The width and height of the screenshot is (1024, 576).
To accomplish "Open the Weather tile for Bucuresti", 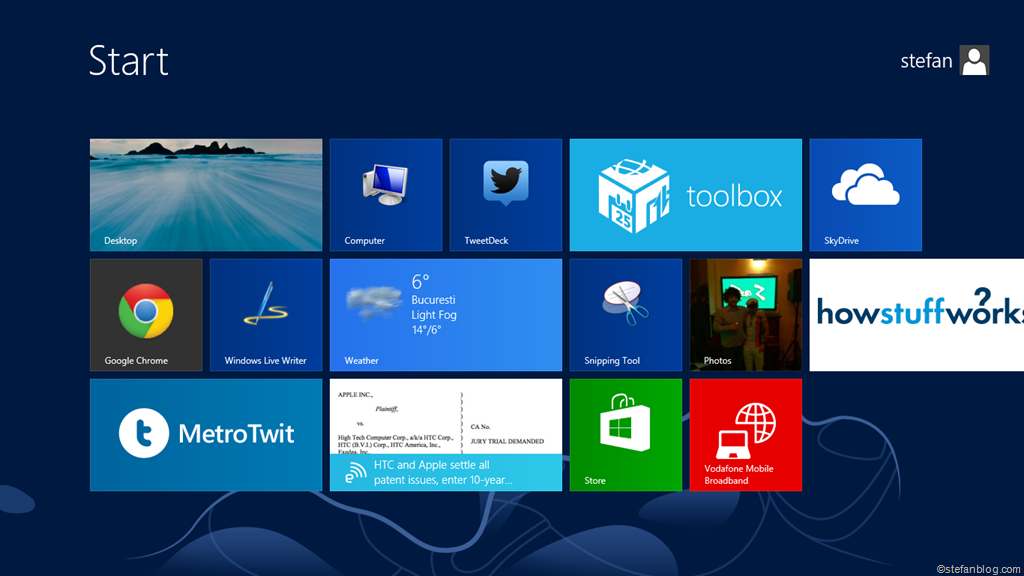I will [446, 315].
